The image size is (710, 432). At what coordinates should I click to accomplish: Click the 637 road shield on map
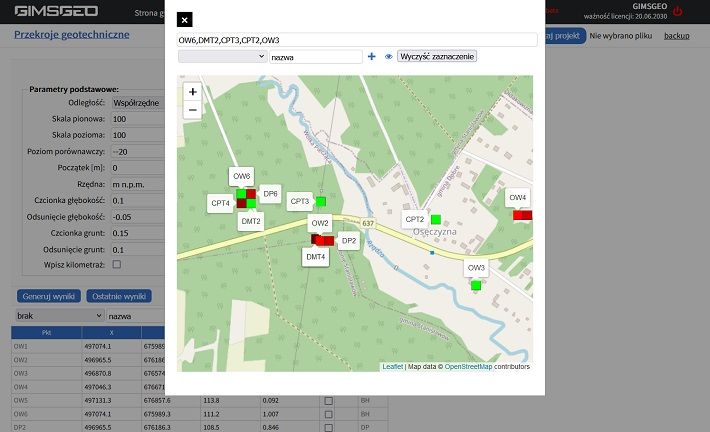[368, 224]
